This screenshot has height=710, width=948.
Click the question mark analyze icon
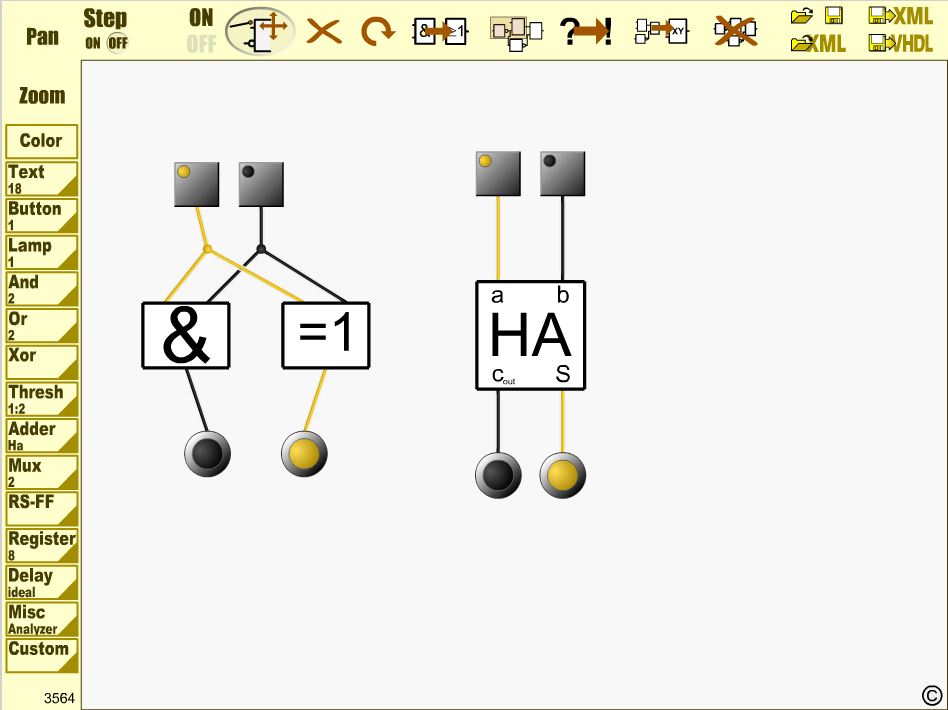coord(587,31)
